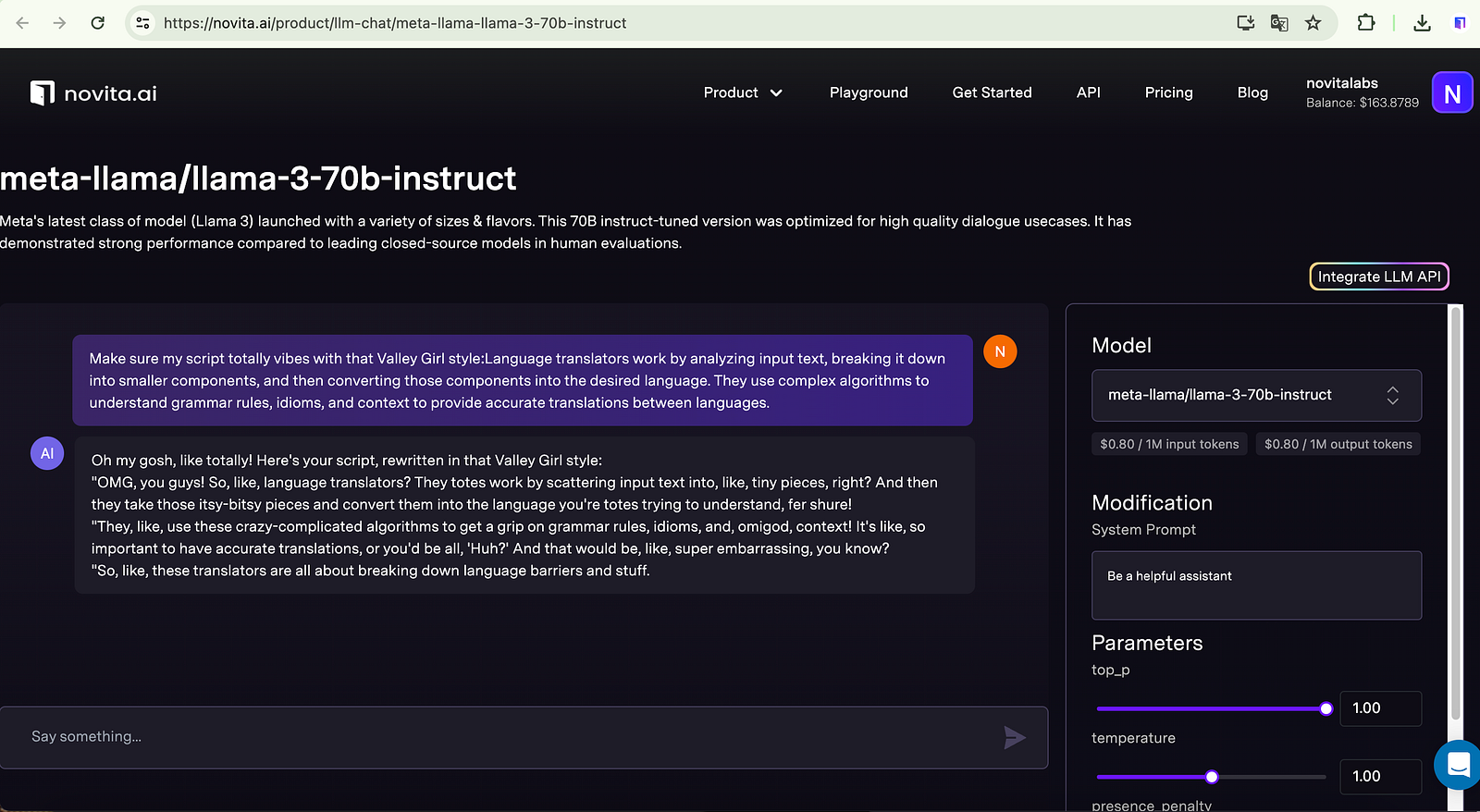
Task: Click the AI response message bubble
Action: click(x=524, y=515)
